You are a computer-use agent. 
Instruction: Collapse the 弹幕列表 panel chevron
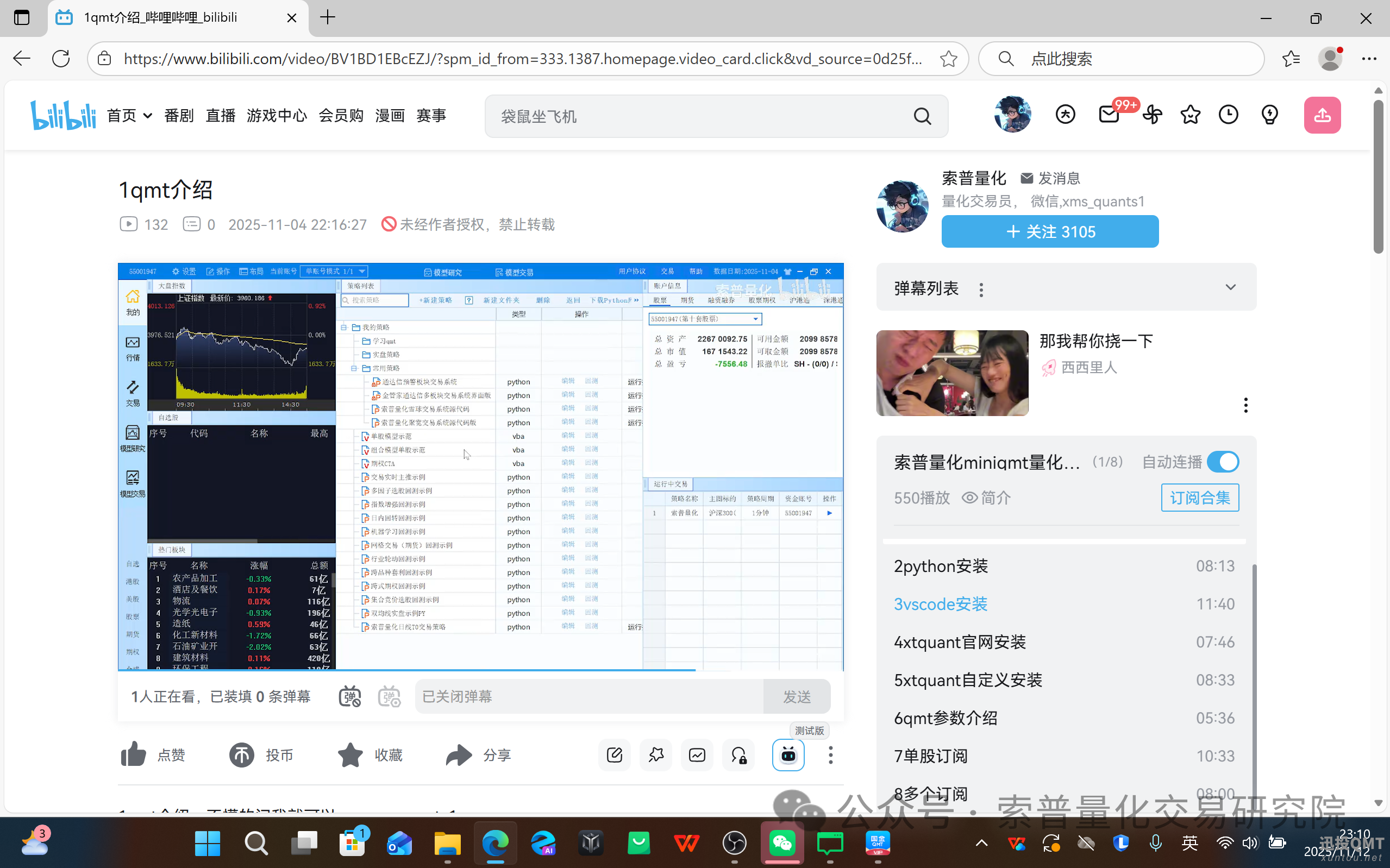1231,286
